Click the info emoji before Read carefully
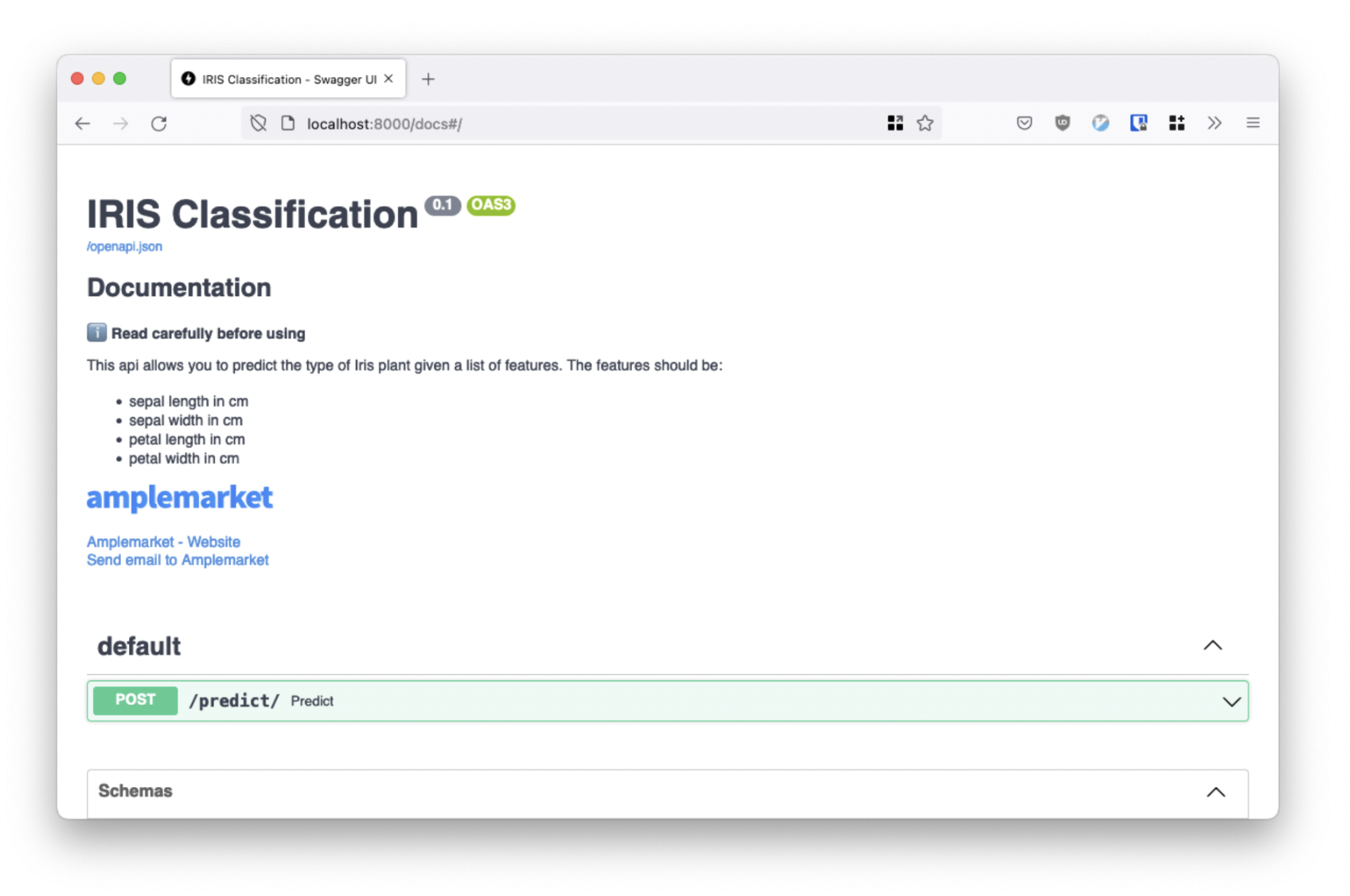This screenshot has height=896, width=1350. tap(96, 333)
